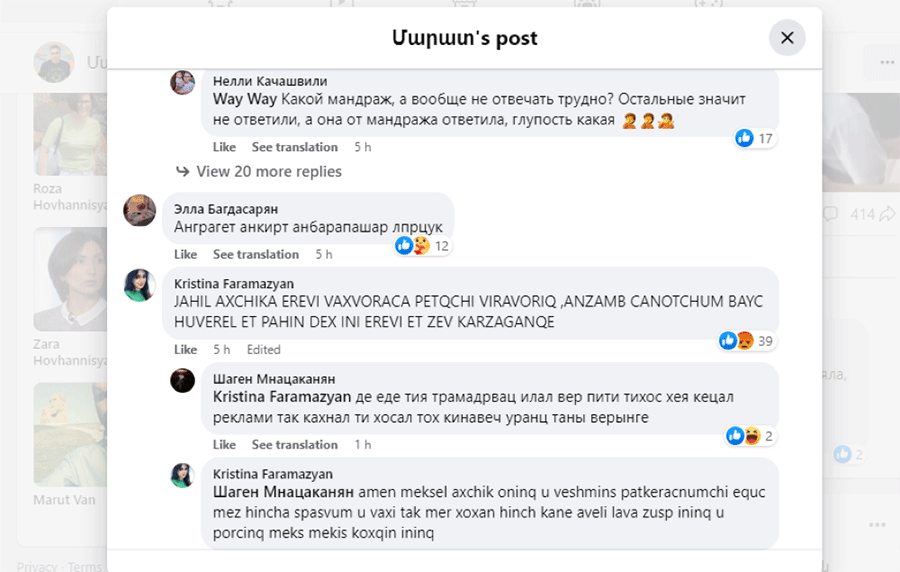
Task: View the 17 like reactions on Нелли's comment
Action: (x=755, y=138)
